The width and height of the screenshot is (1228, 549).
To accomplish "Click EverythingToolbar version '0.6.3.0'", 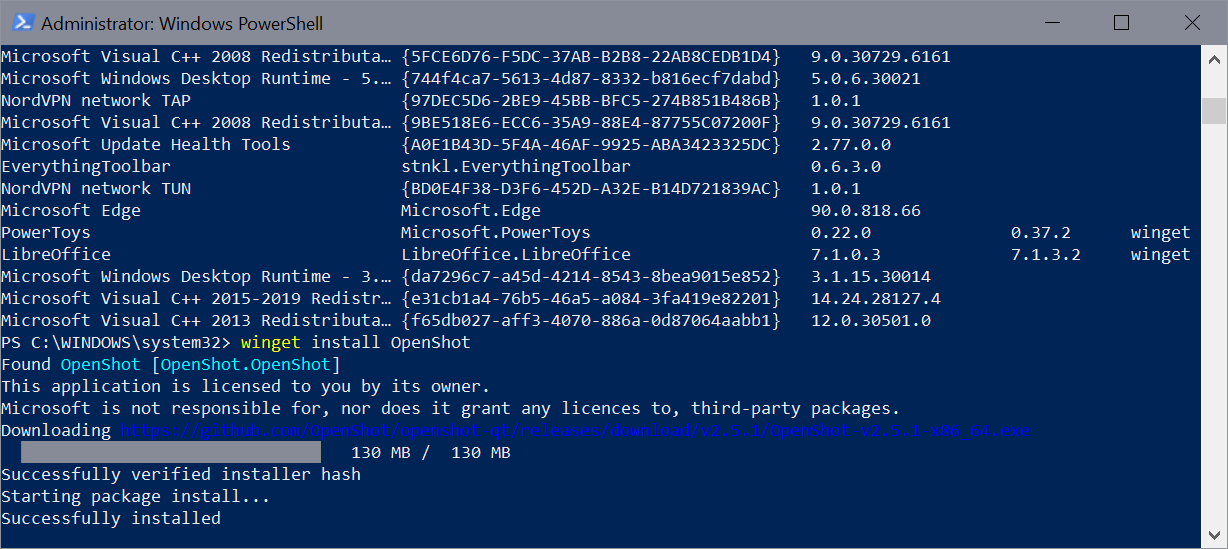I will (846, 167).
